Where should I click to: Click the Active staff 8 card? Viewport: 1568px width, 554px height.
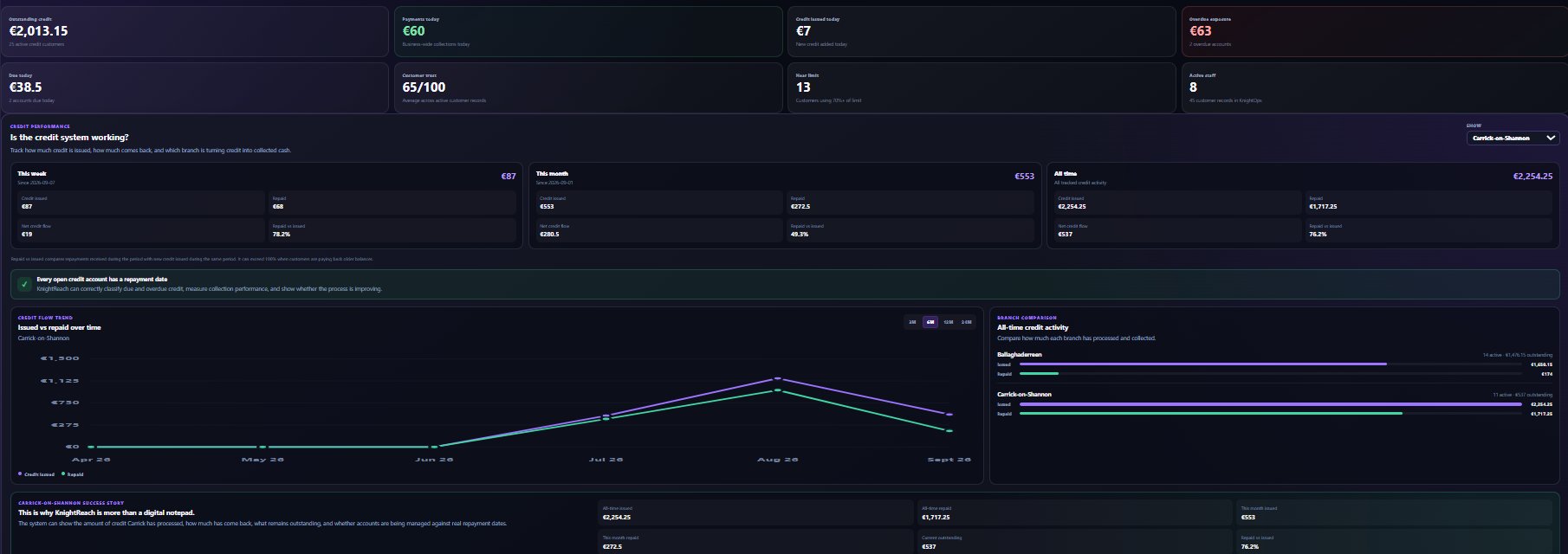tap(1375, 88)
